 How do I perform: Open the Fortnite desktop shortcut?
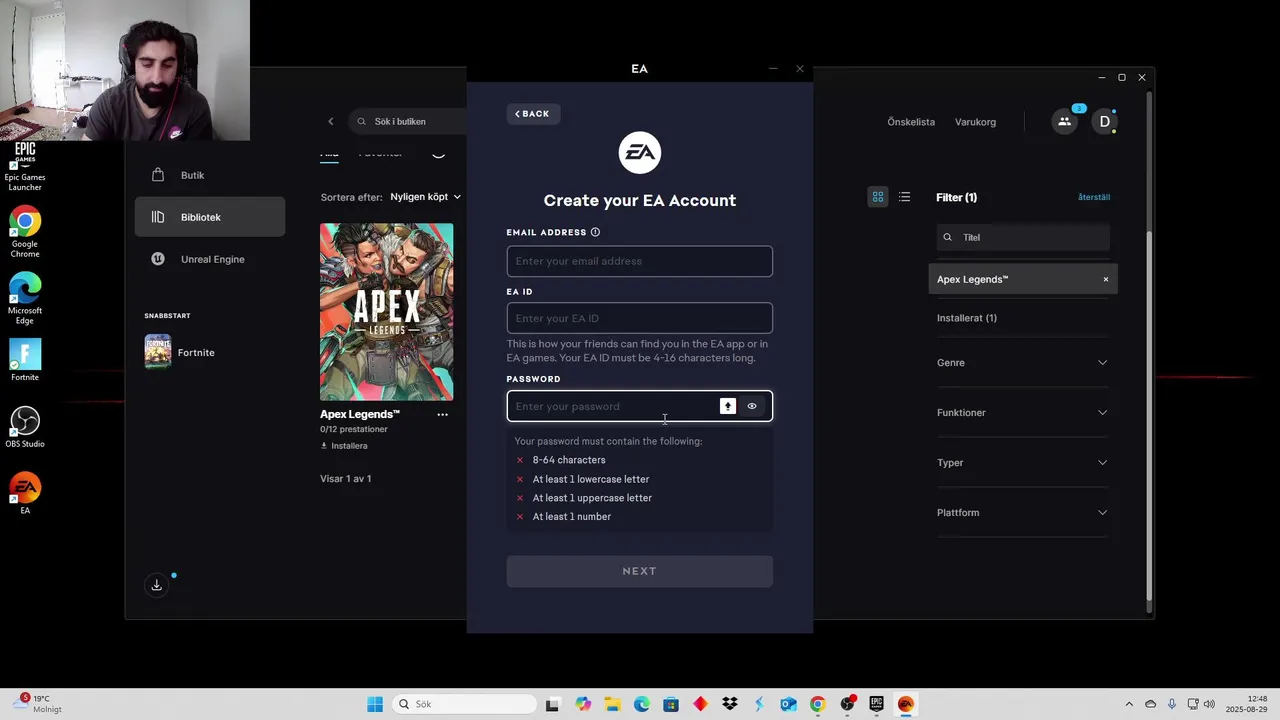[25, 360]
